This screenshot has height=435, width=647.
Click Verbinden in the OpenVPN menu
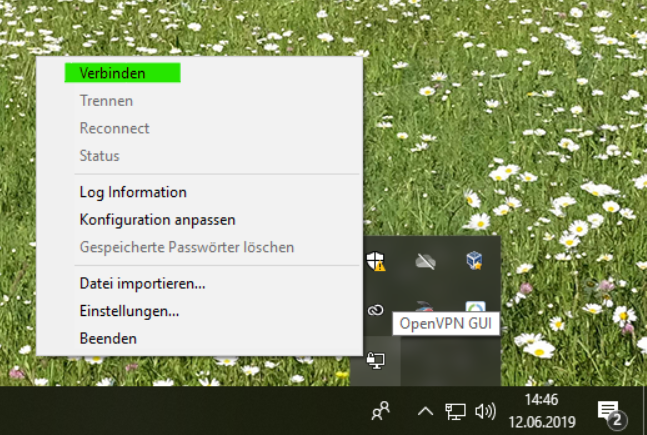pos(112,73)
